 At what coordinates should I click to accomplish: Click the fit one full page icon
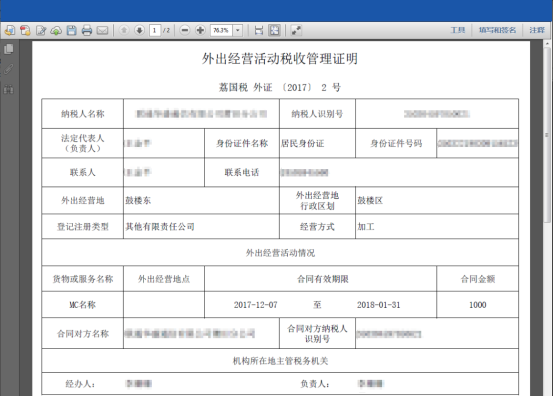[x=274, y=30]
